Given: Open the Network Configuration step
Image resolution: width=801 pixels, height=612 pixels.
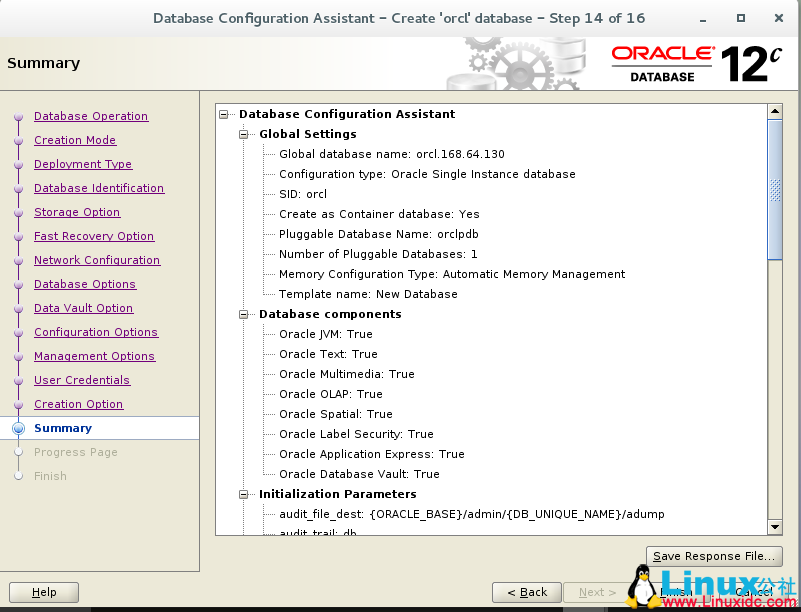Looking at the screenshot, I should click(x=96, y=260).
